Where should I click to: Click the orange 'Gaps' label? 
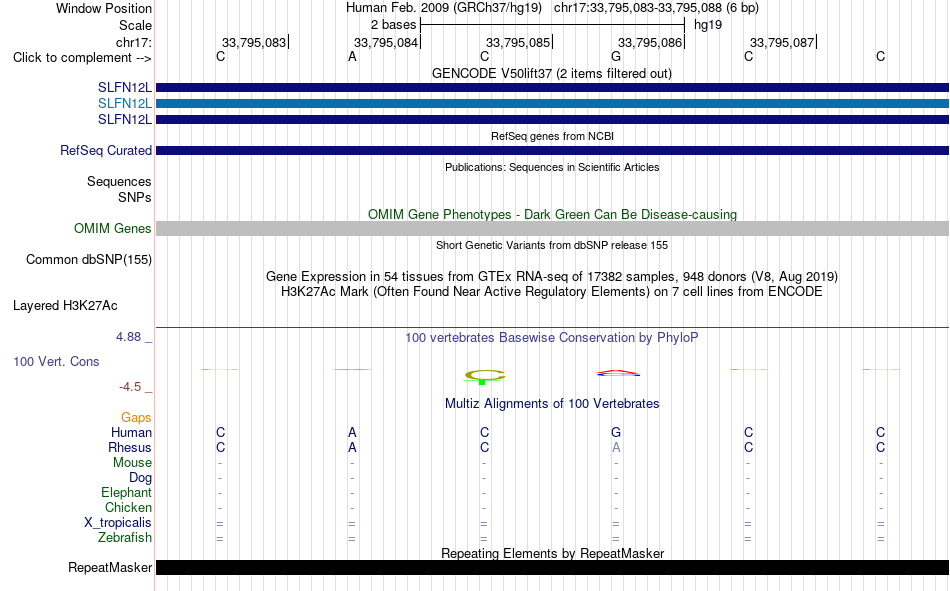[x=136, y=418]
